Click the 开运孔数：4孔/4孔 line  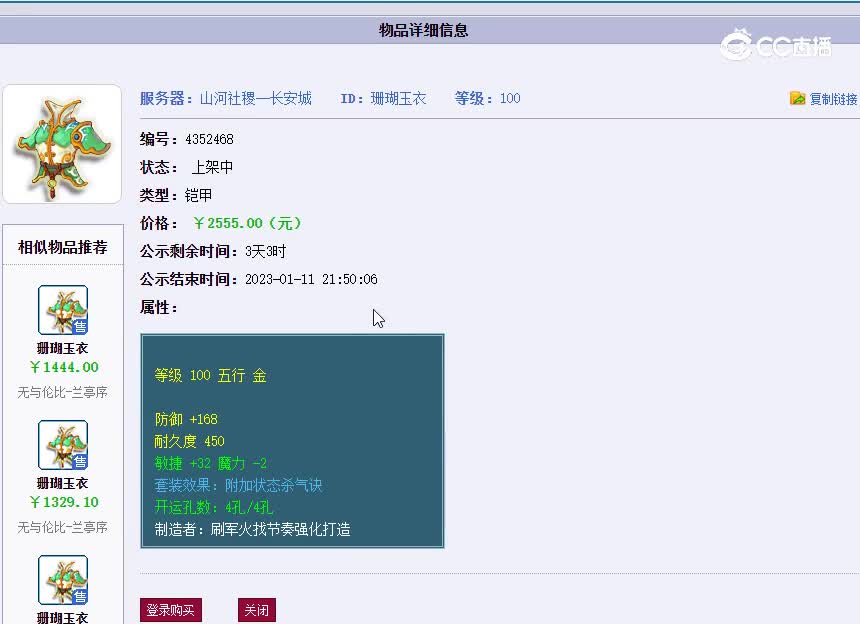(x=214, y=507)
